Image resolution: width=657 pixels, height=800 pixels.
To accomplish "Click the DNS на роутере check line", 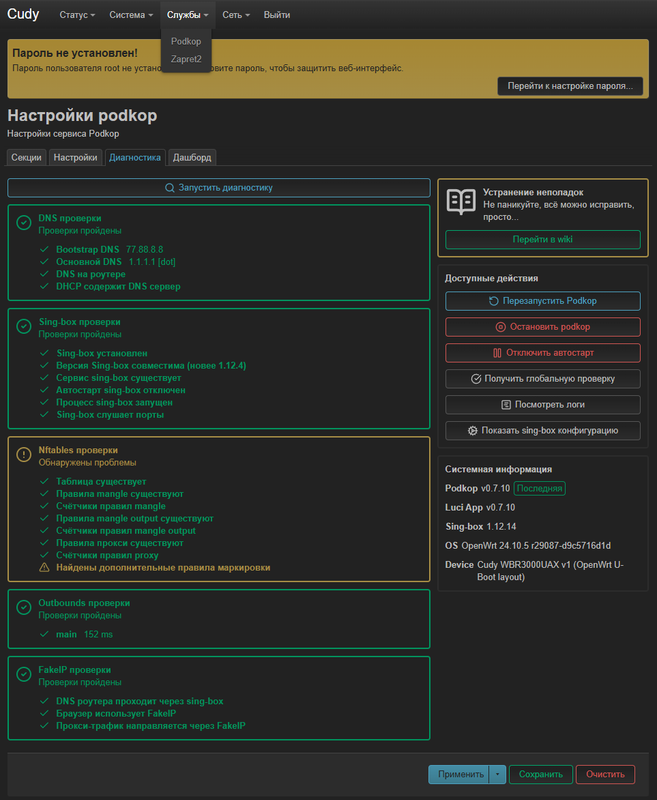I will point(91,274).
